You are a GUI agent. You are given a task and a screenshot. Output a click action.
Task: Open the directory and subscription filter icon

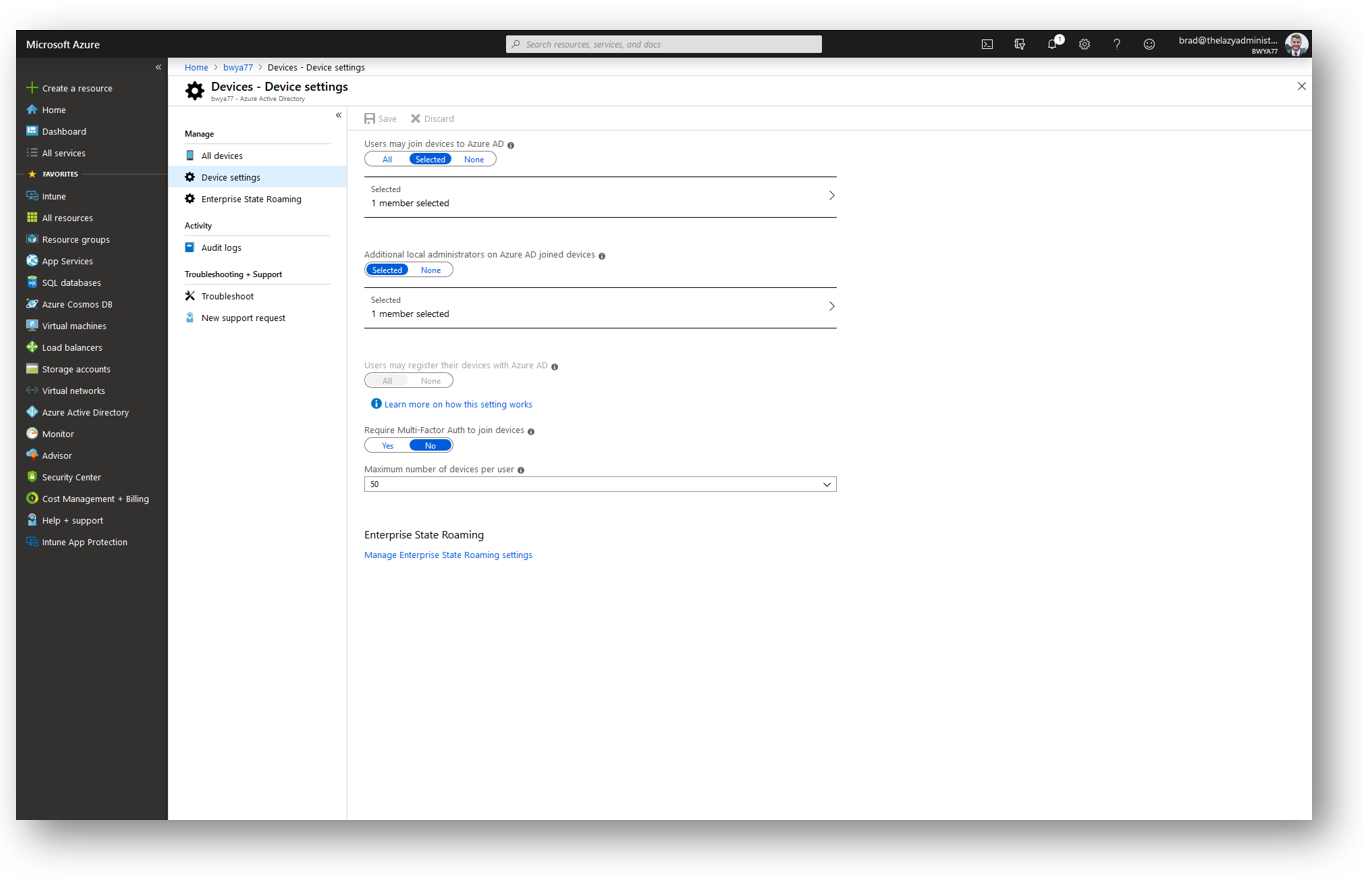click(1019, 44)
